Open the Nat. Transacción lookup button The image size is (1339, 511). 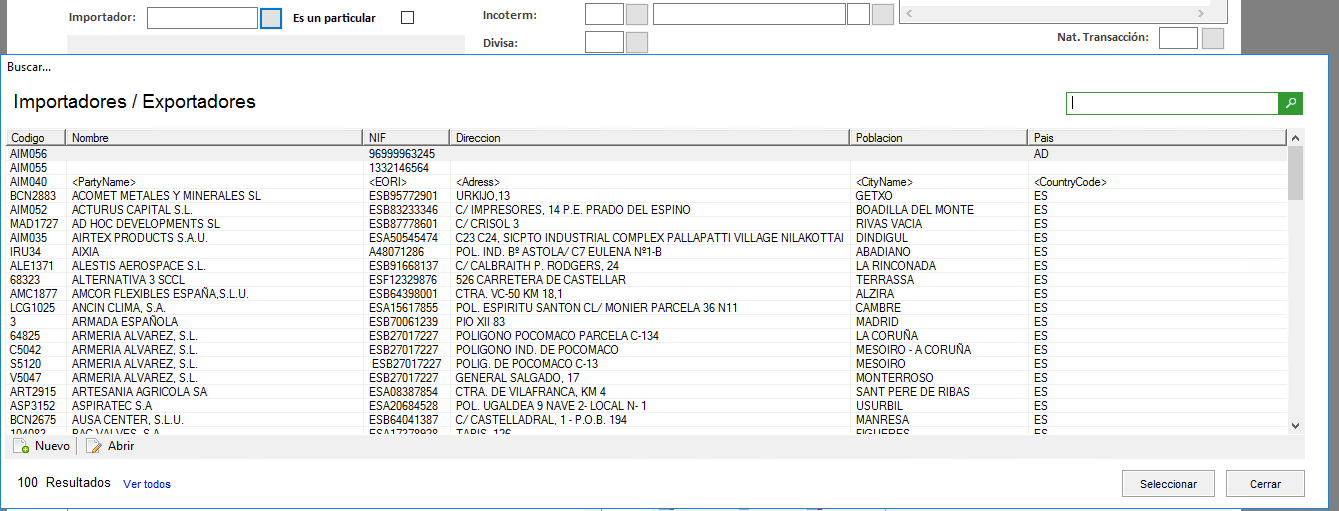tap(1212, 38)
